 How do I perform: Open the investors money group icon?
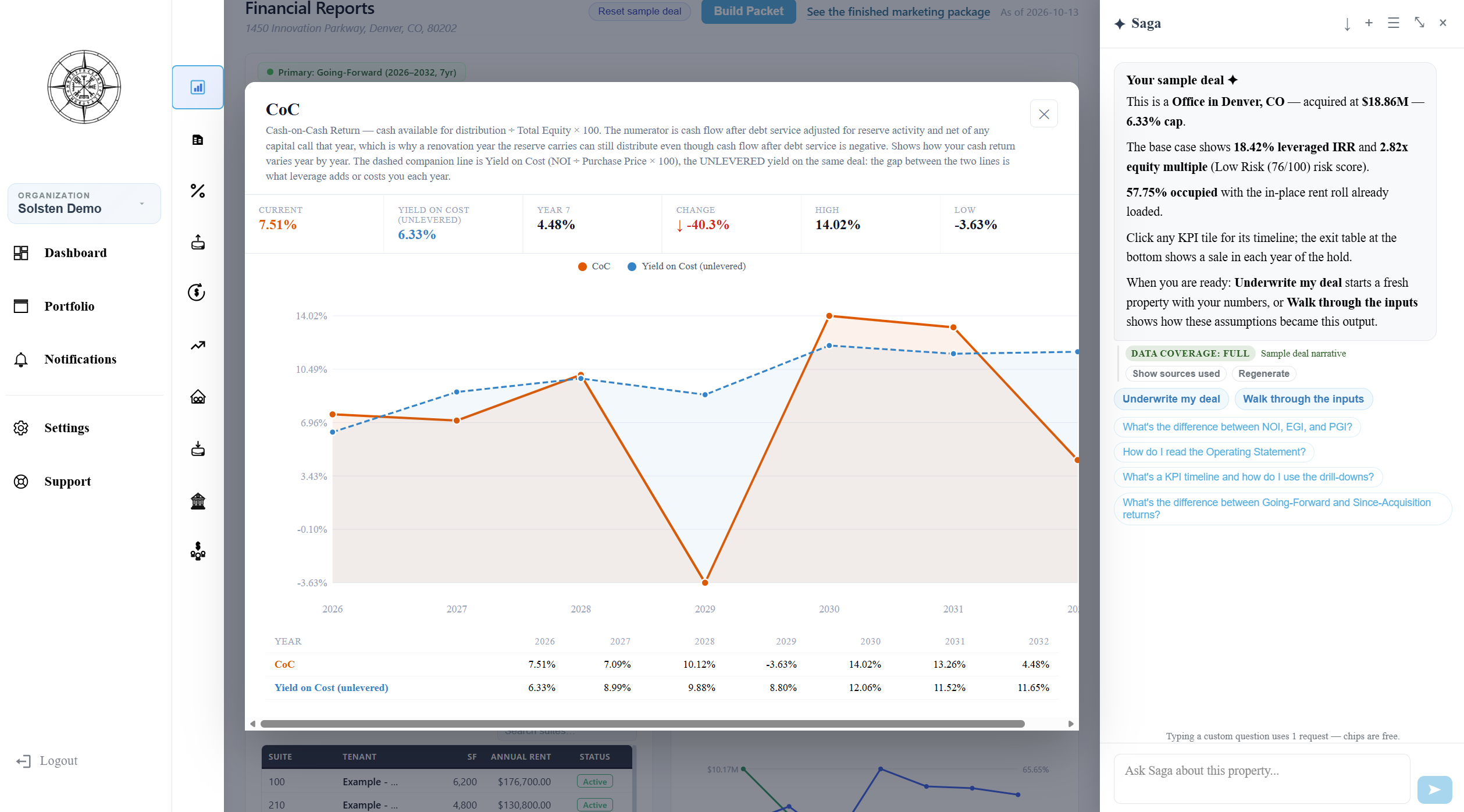[x=198, y=551]
